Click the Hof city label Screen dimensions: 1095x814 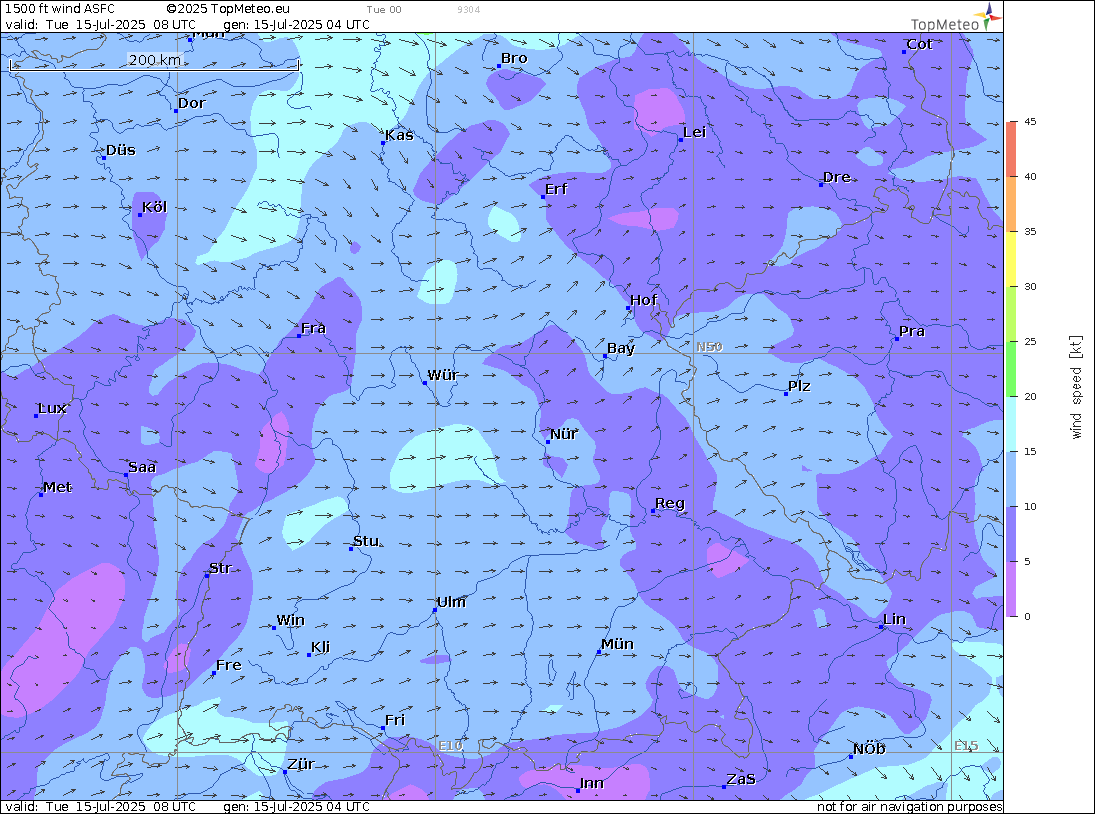click(643, 300)
